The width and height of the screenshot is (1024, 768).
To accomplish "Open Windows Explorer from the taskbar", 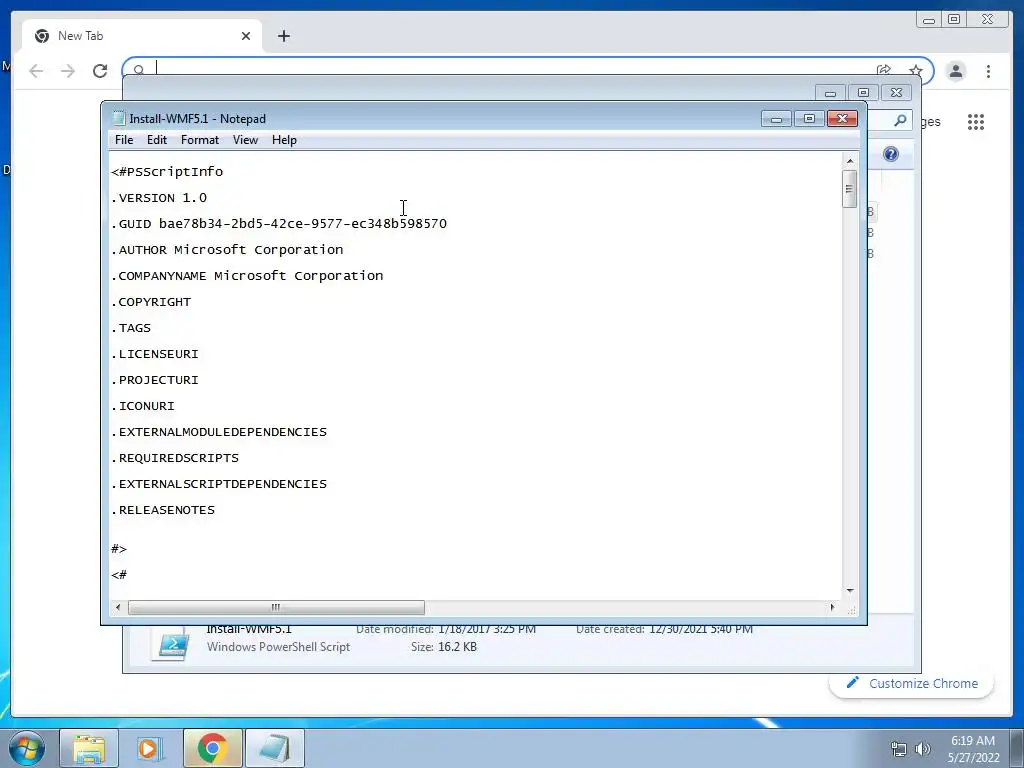I will (x=89, y=748).
